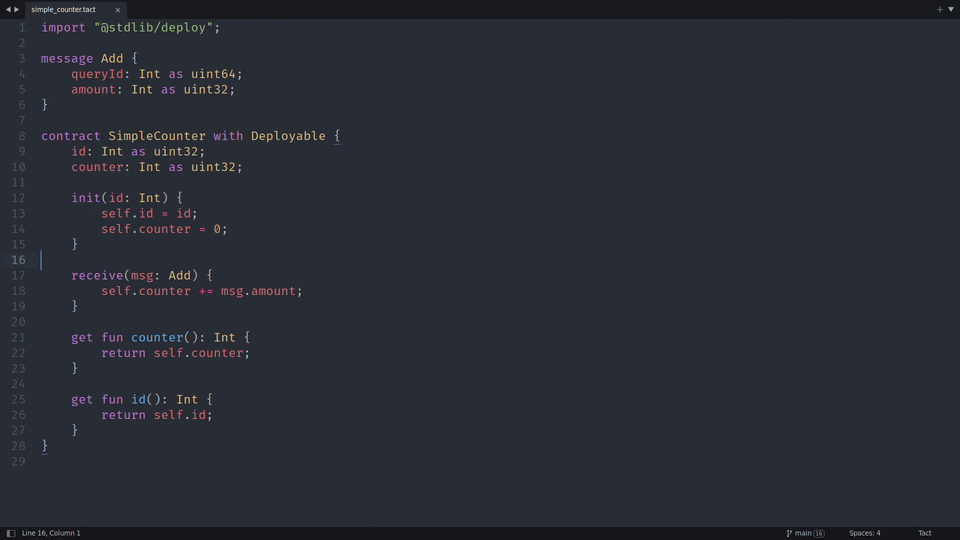Viewport: 960px width, 540px height.
Task: Toggle the side bar icon in status bar
Action: pos(10,533)
